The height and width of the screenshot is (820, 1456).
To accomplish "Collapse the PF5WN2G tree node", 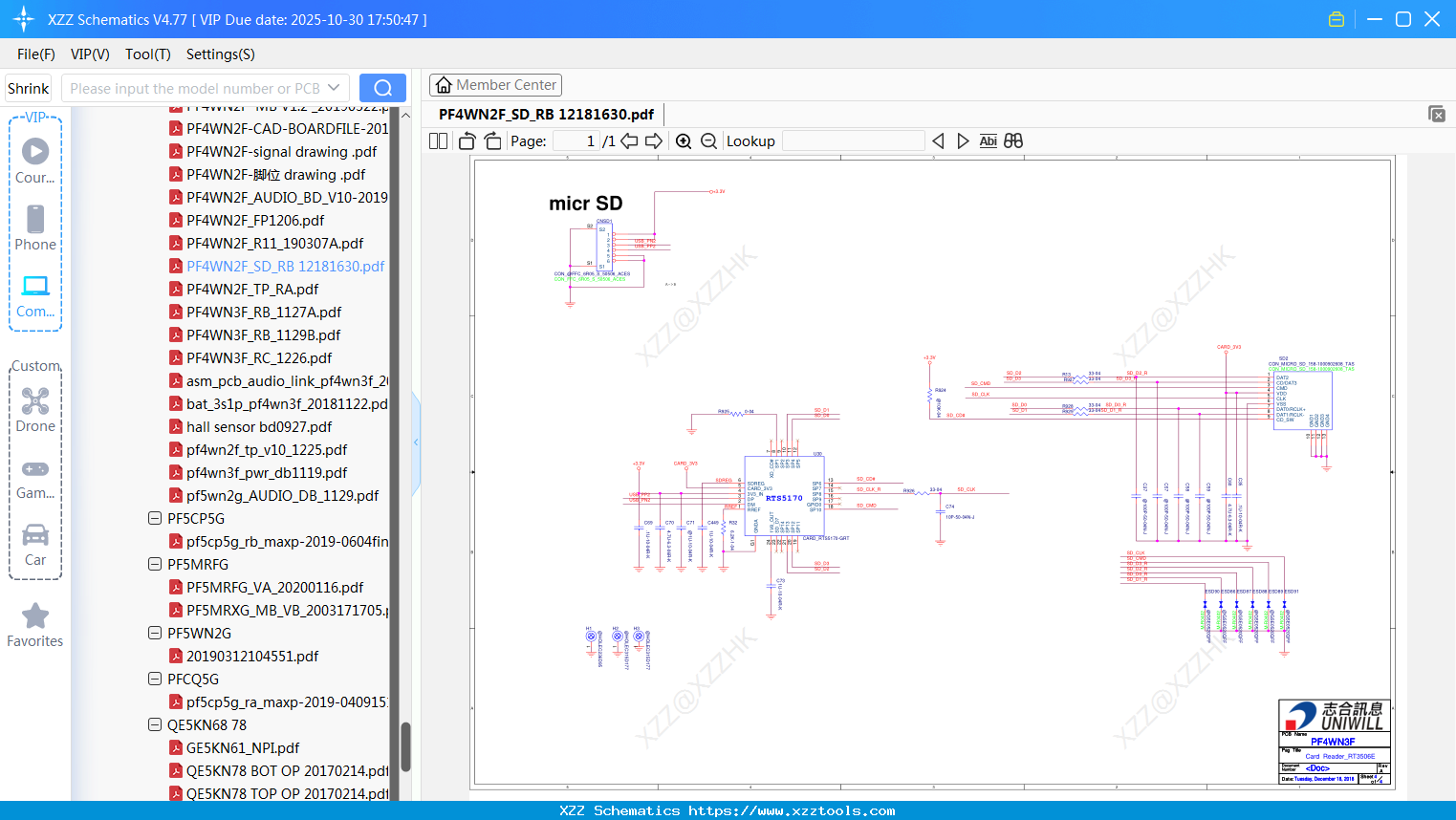I will click(x=155, y=633).
